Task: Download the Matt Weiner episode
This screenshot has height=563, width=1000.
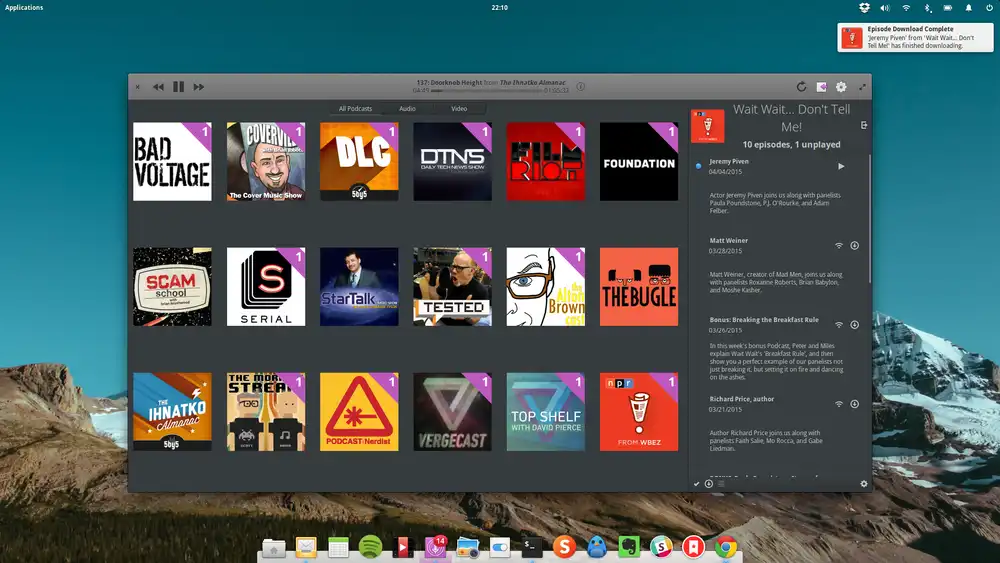Action: (855, 245)
